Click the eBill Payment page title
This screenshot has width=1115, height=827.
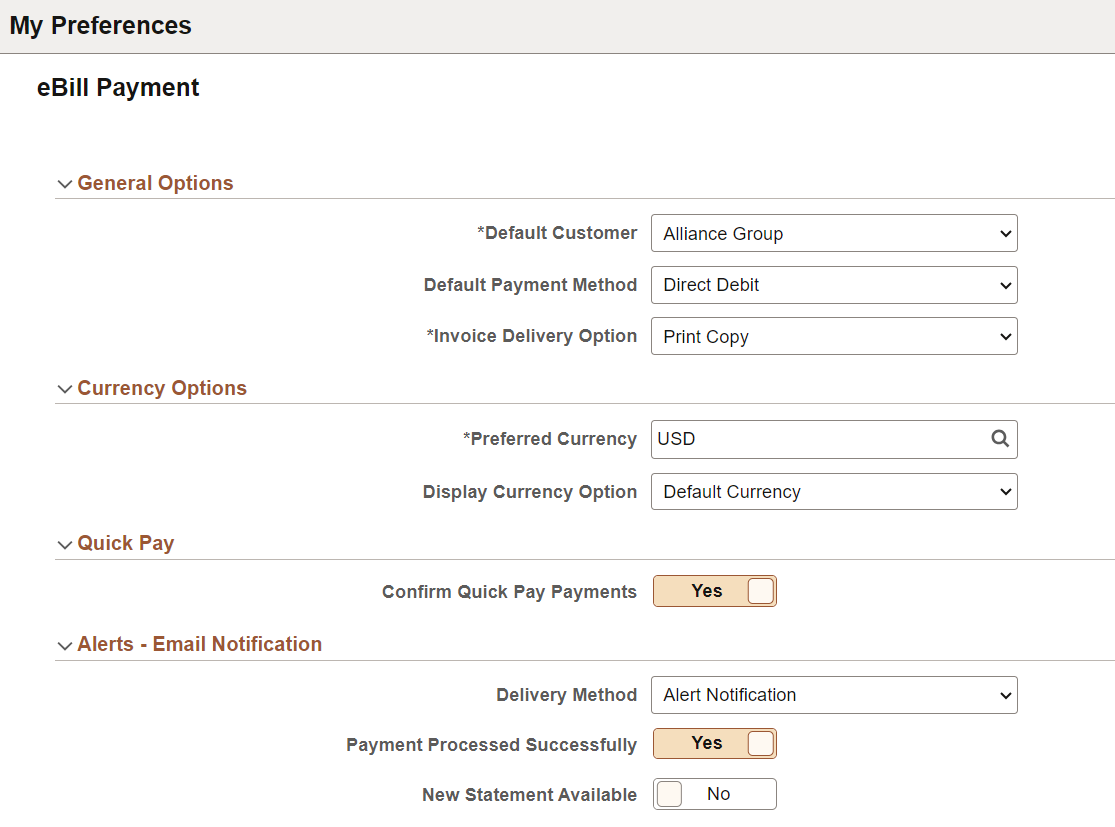(x=117, y=88)
